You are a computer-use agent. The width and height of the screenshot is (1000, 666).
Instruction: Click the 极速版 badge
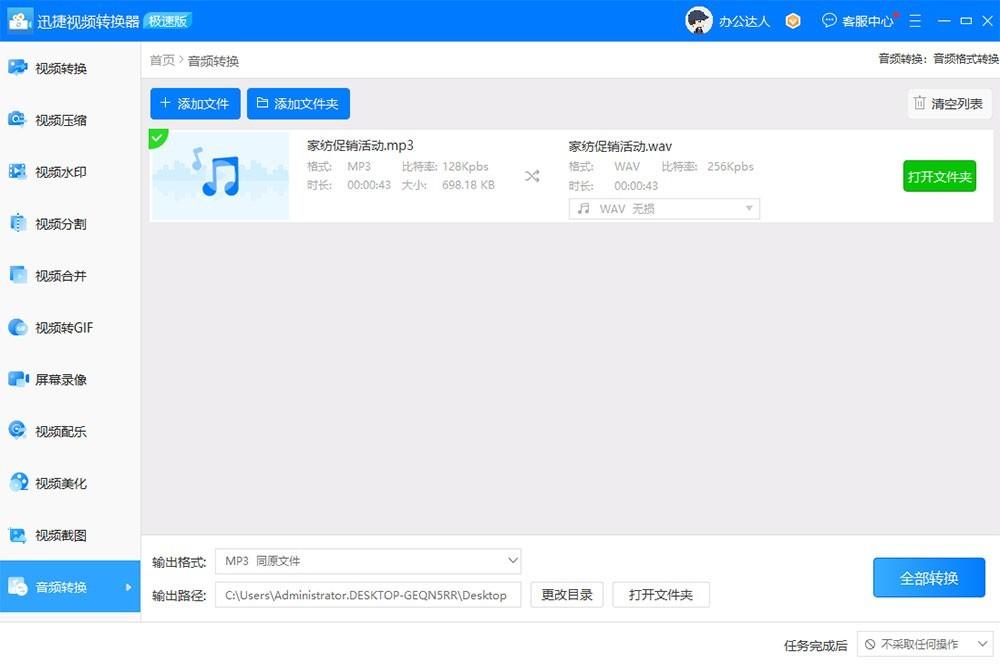click(168, 21)
